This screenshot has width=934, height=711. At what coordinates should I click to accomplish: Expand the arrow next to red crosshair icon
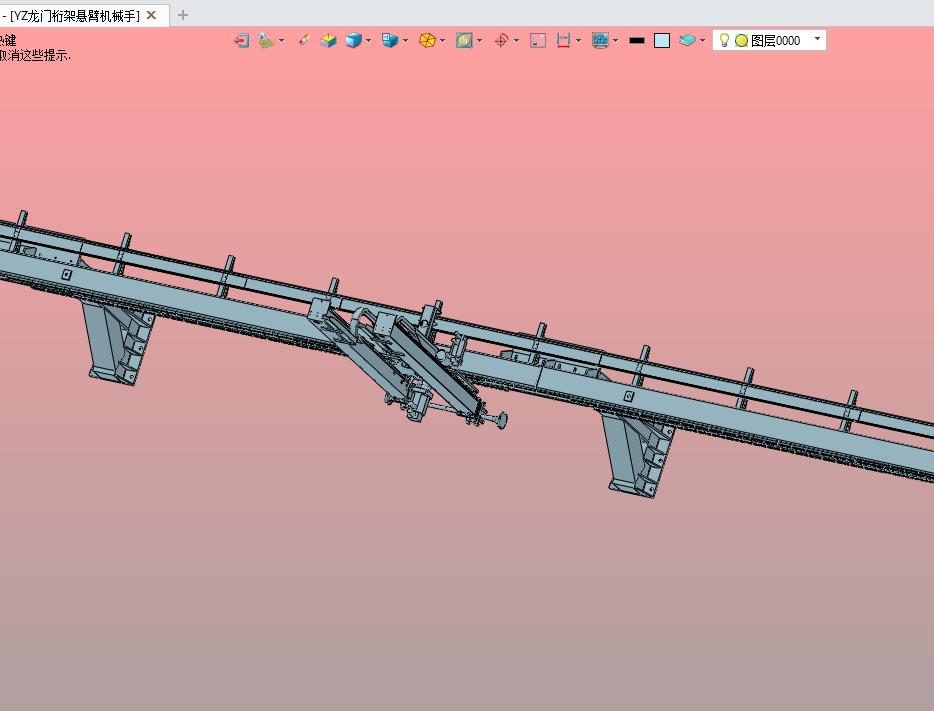point(516,41)
